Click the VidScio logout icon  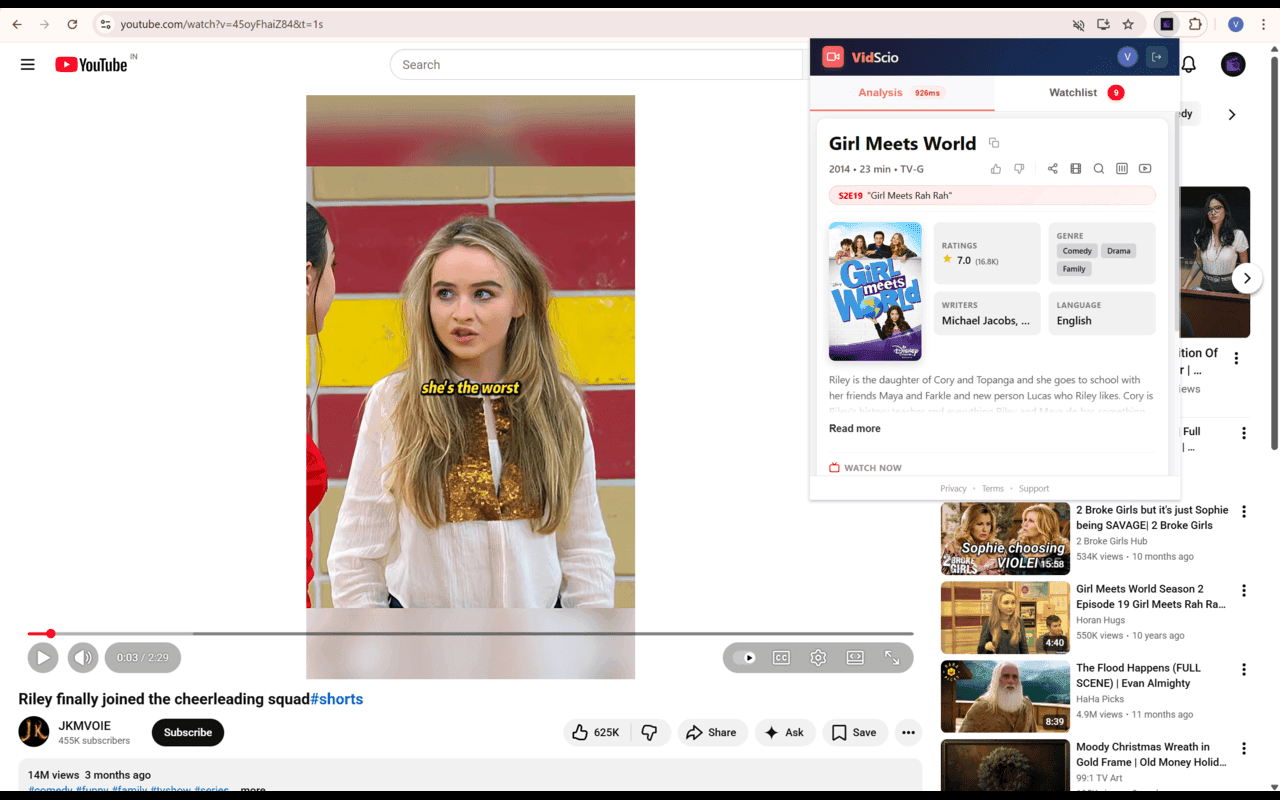(x=1157, y=57)
